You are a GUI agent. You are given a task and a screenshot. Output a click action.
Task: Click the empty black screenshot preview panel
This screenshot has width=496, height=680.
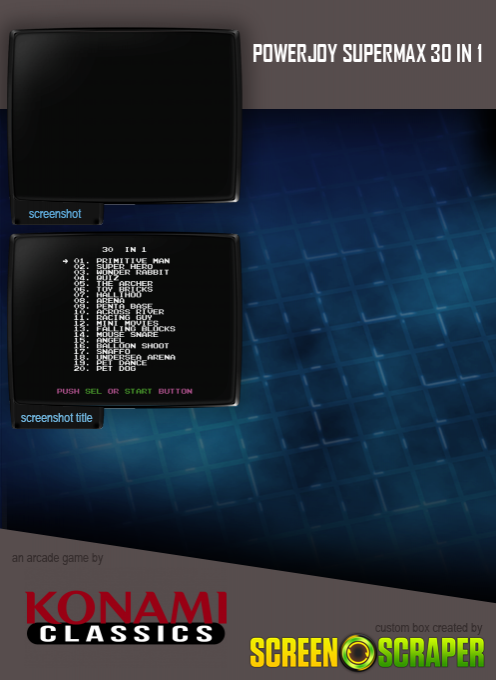[124, 115]
